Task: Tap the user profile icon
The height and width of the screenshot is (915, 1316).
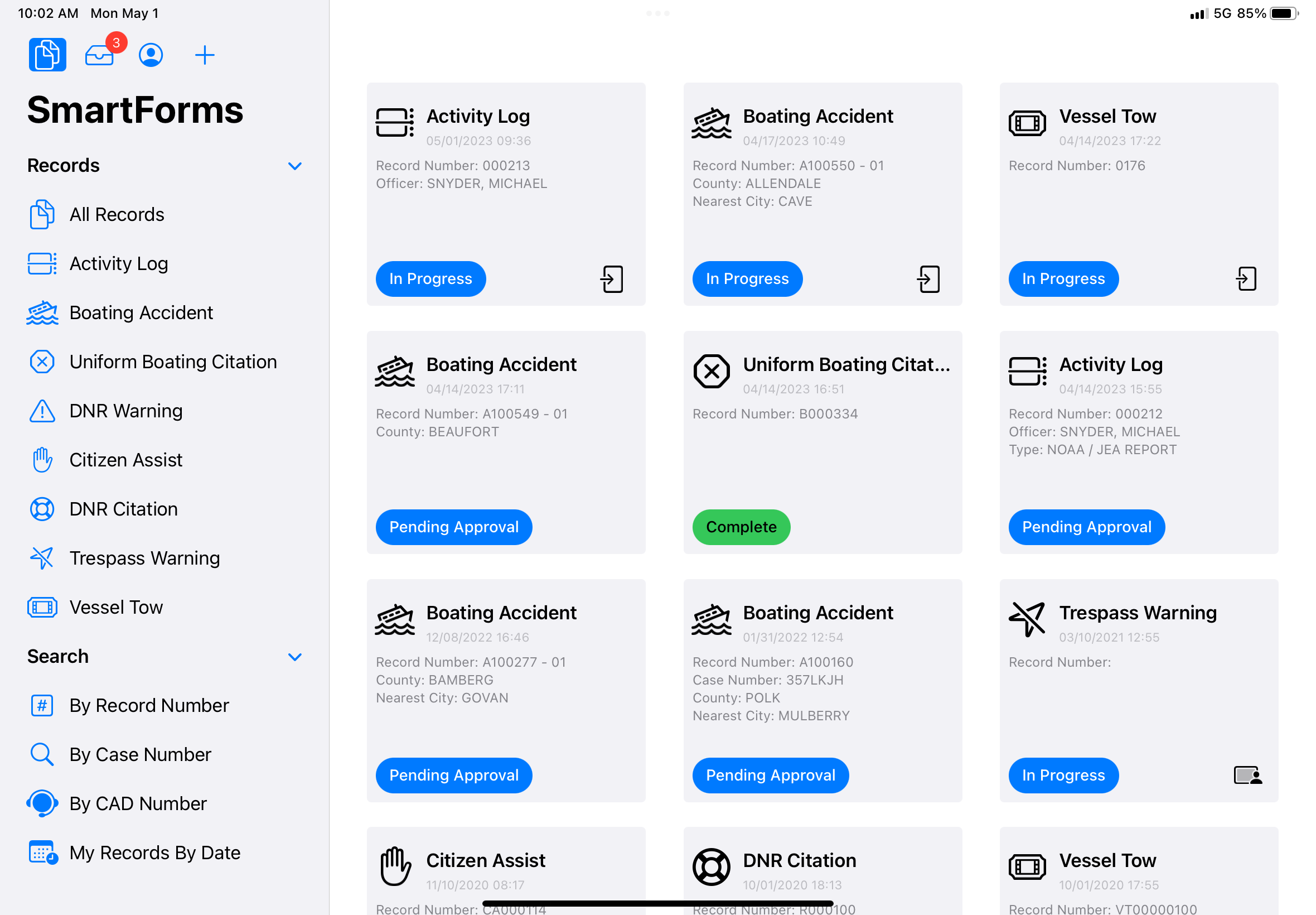Action: coord(151,55)
